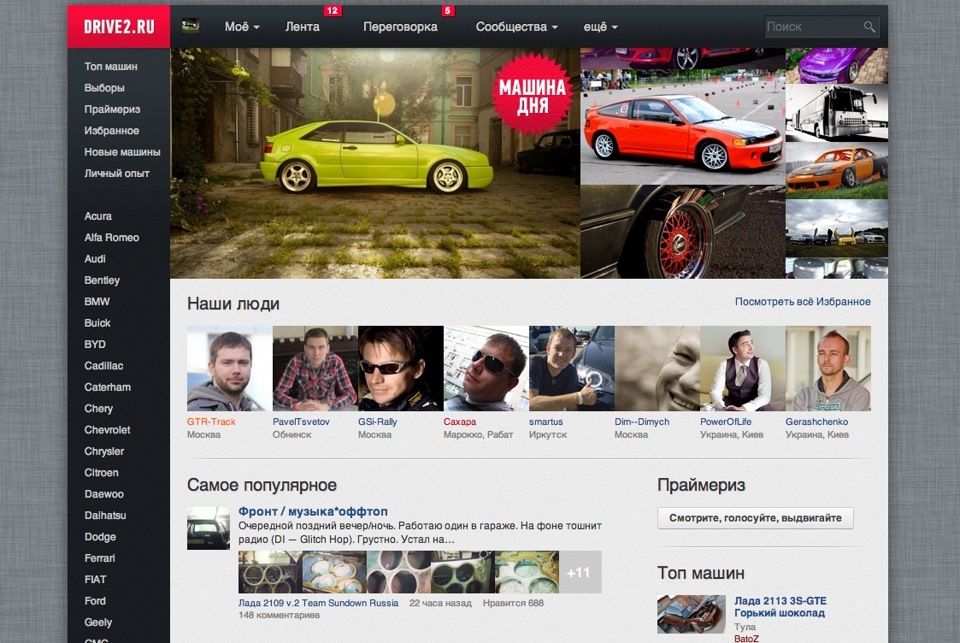The image size is (960, 643).
Task: Open GSi-Rally user profile photo
Action: tap(400, 368)
